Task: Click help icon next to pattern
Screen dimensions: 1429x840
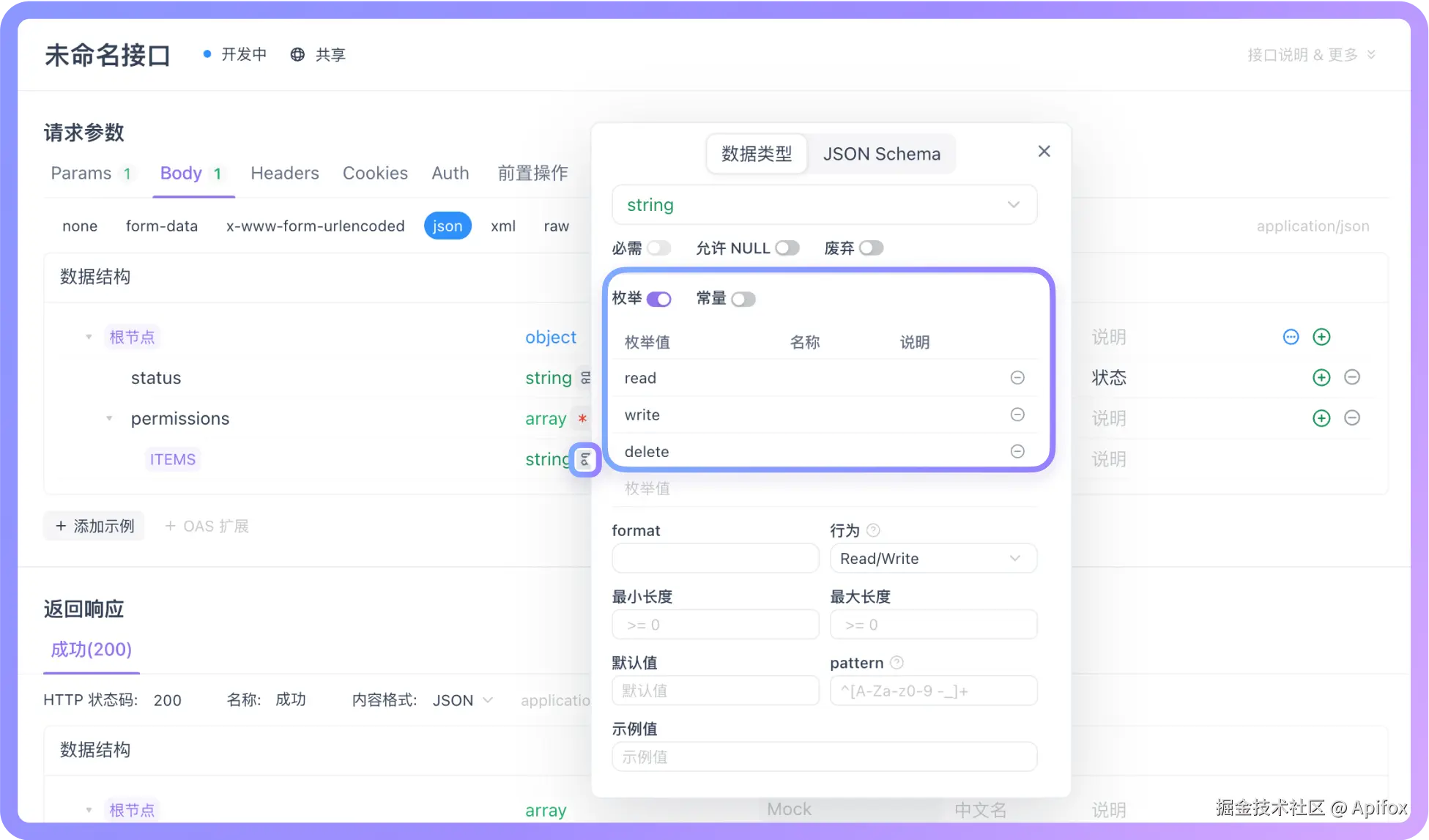Action: click(x=897, y=663)
